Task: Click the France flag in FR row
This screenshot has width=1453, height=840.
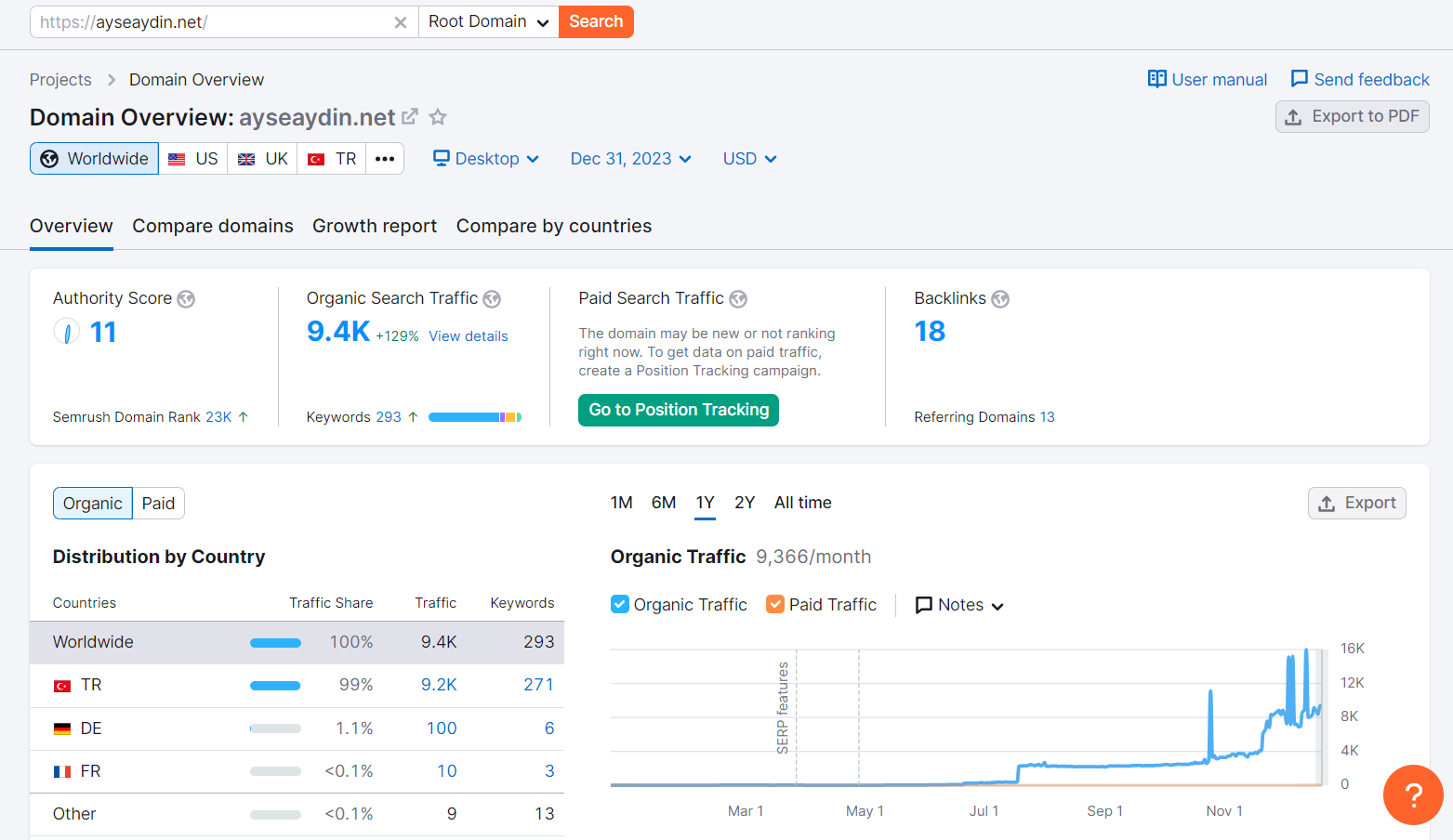Action: point(62,771)
